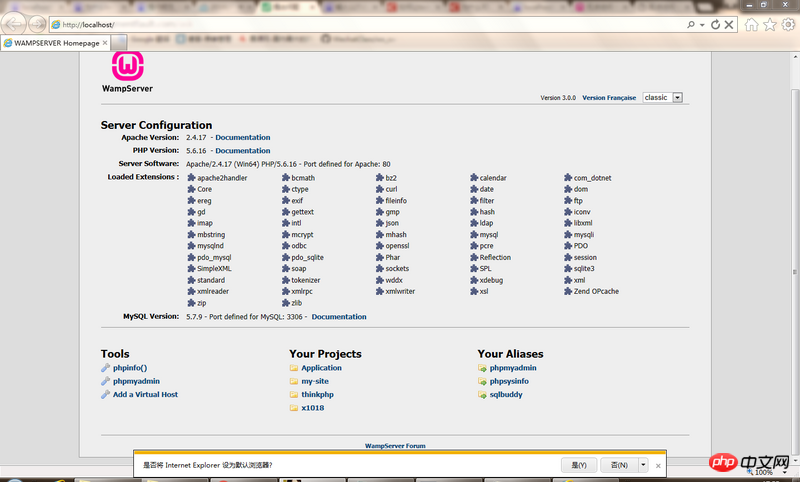Click folder icon next to x1018 project
Image resolution: width=800 pixels, height=482 pixels.
pos(294,408)
